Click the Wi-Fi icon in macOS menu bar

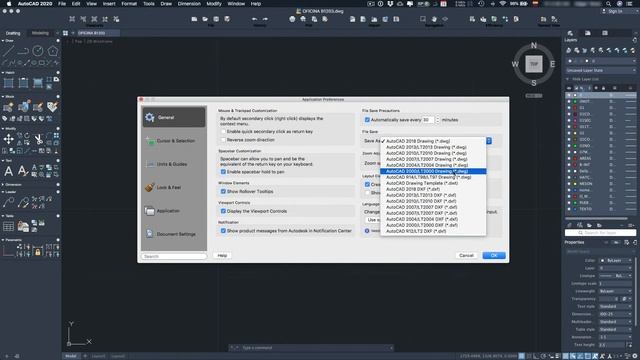(503, 4)
